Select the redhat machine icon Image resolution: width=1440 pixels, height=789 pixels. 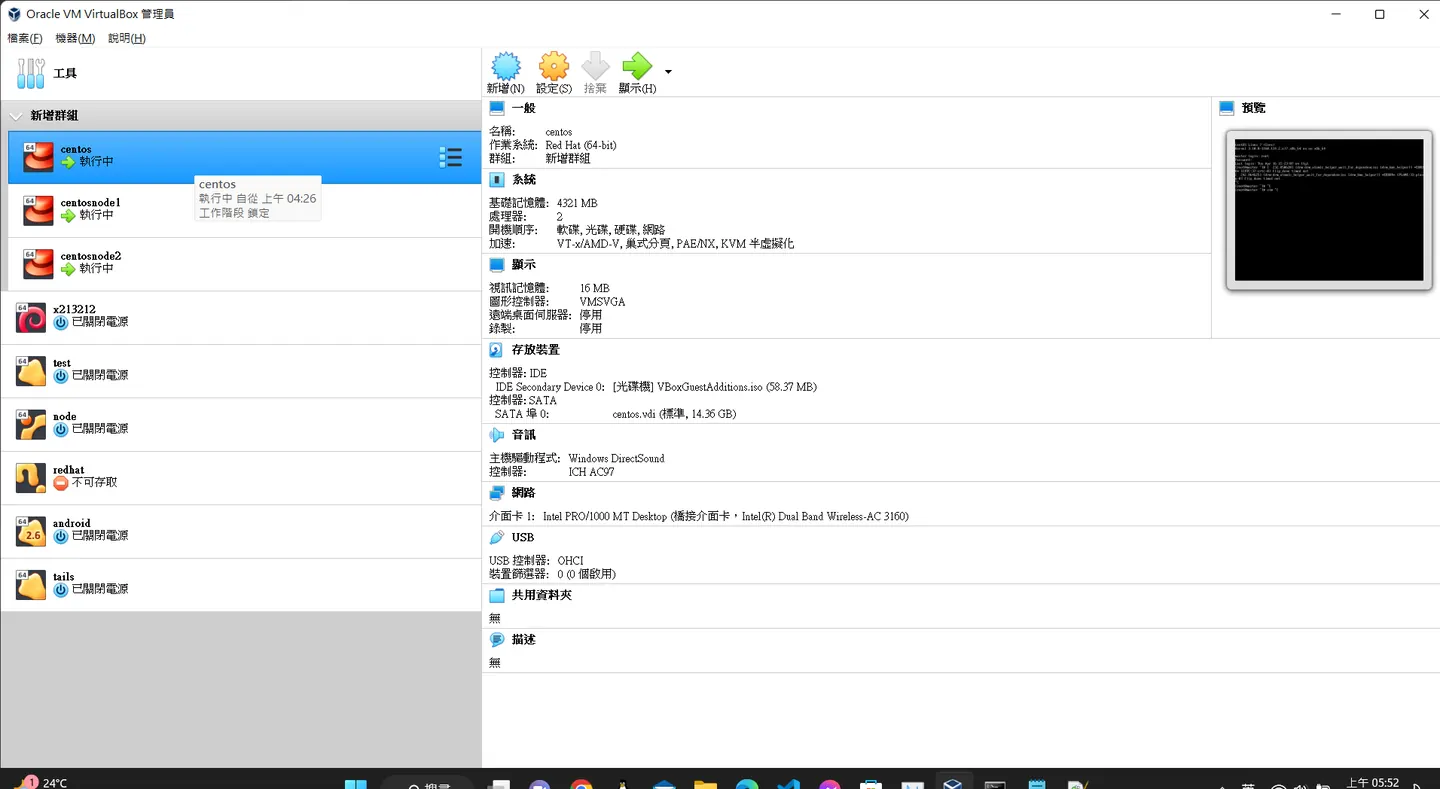coord(31,478)
